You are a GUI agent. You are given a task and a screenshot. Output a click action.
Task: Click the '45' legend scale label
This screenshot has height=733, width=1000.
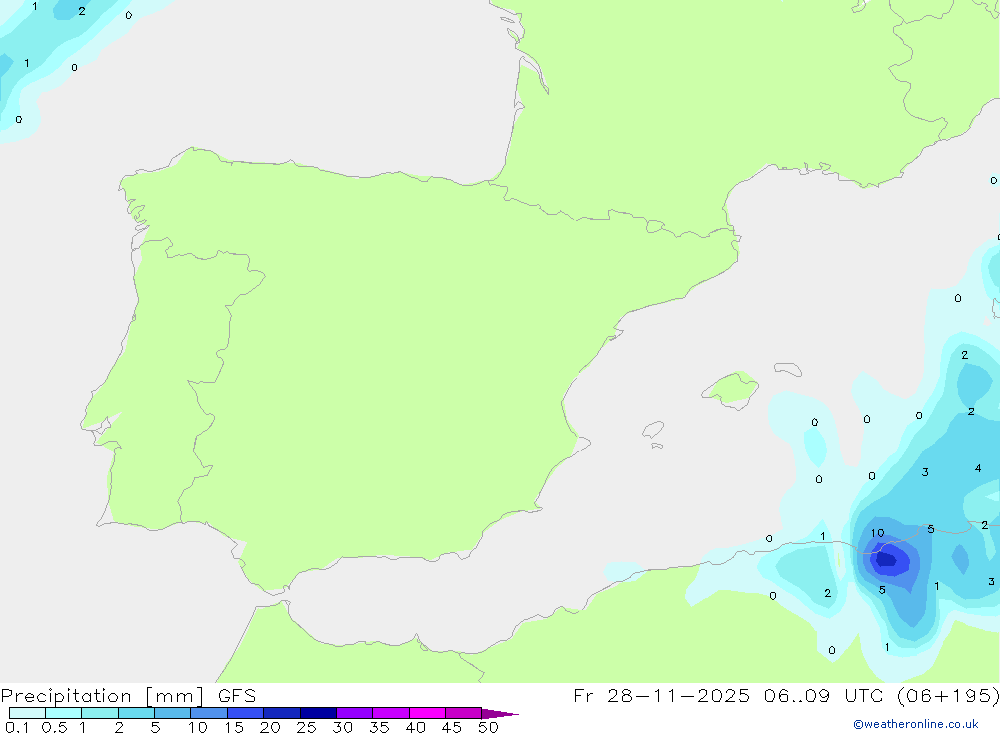[452, 727]
